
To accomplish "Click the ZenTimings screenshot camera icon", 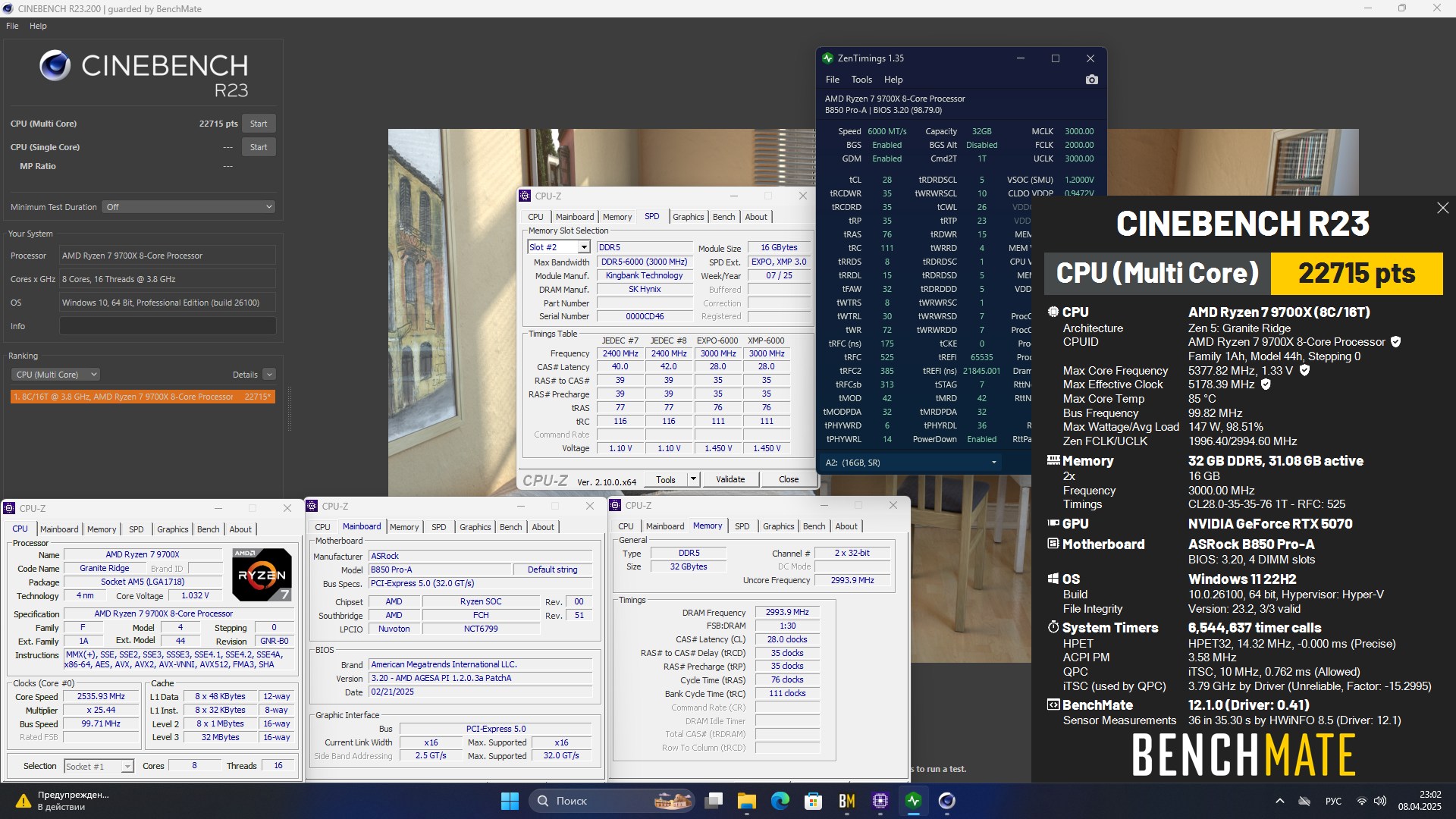I will 1091,80.
